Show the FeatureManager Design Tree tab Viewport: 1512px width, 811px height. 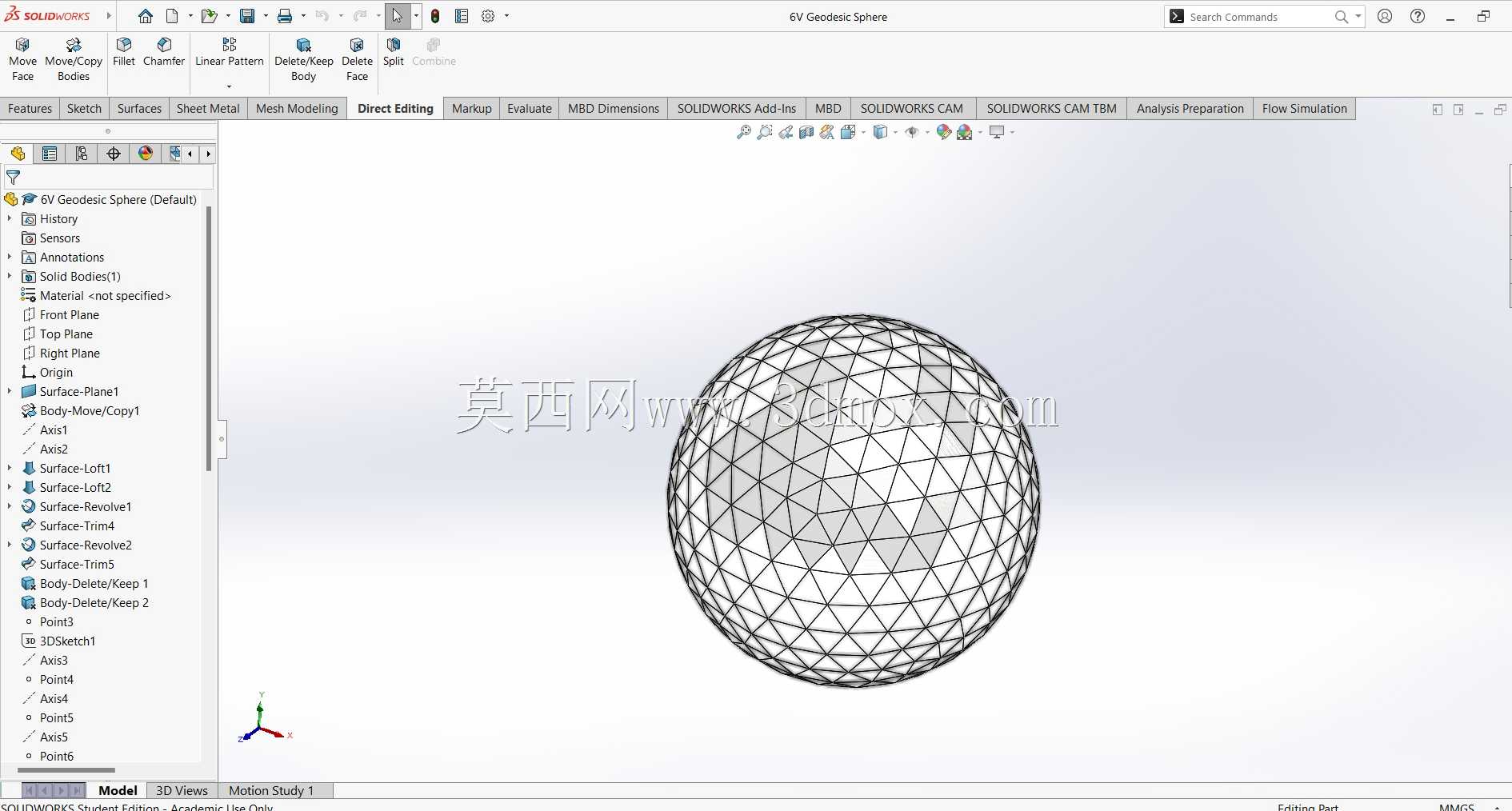(x=18, y=154)
